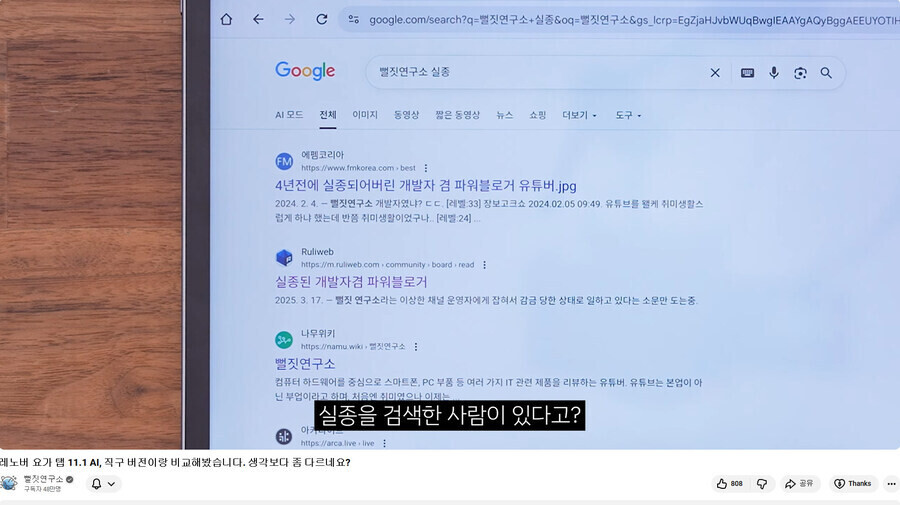Click the arca.live site favicon

[x=284, y=436]
